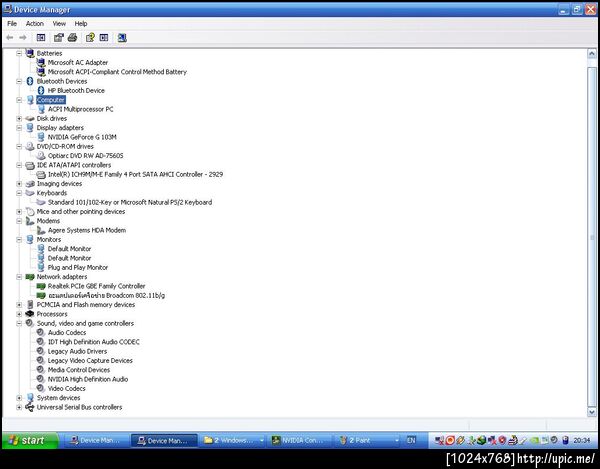Click the Agere Systems HDA Modem icon

(41, 230)
